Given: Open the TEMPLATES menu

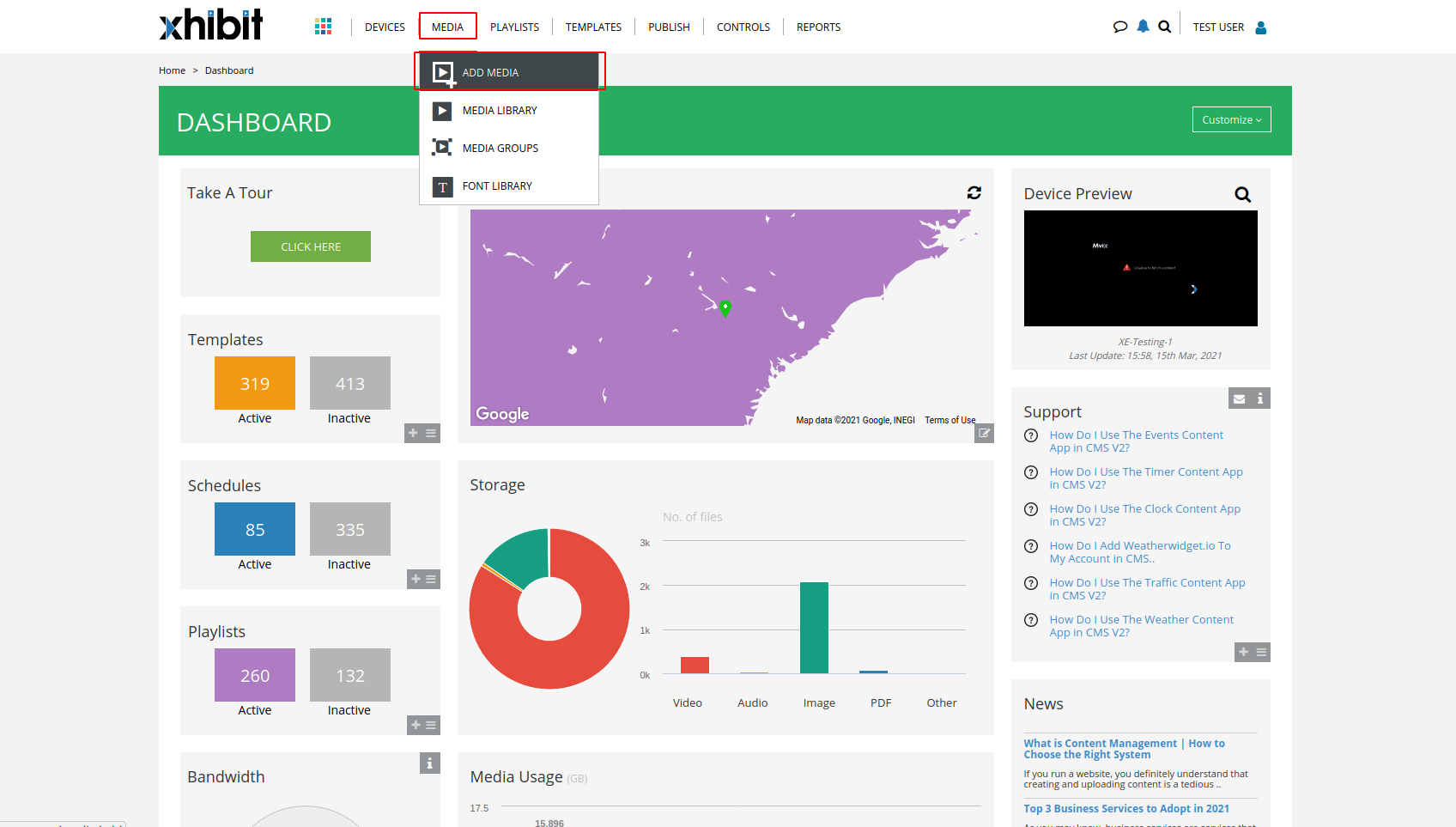Looking at the screenshot, I should click(593, 27).
